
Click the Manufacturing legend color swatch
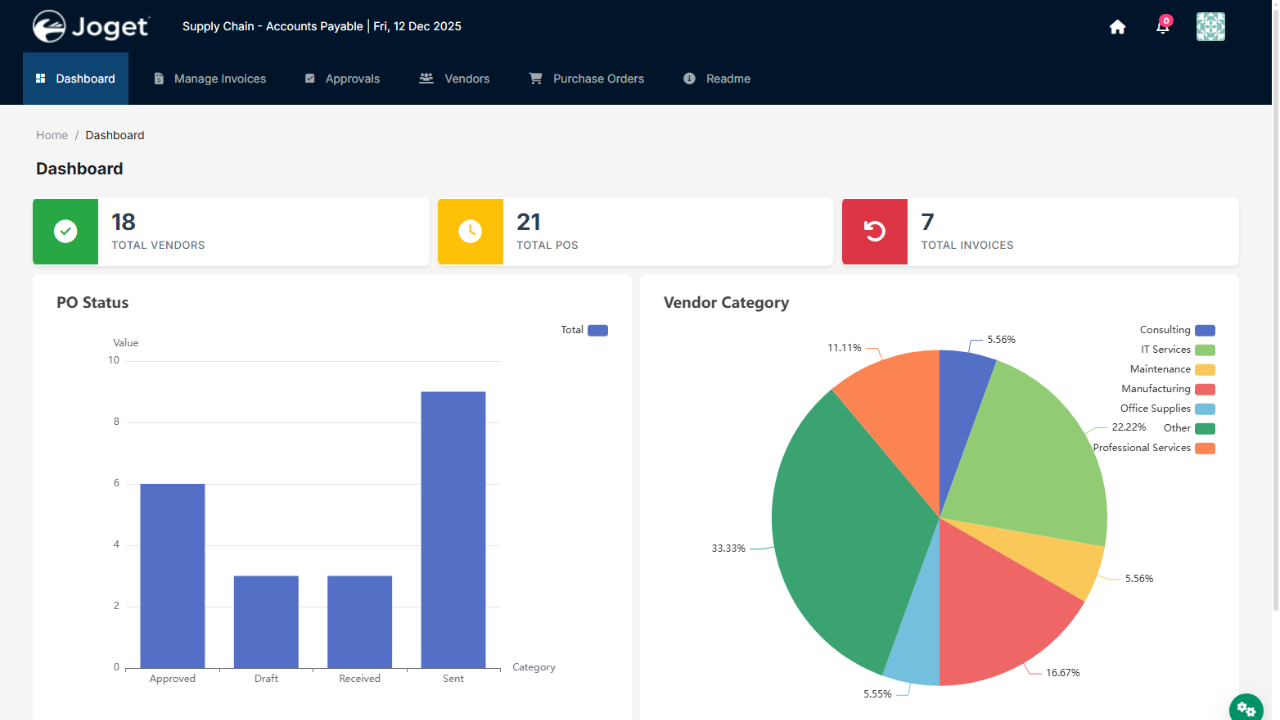click(1205, 389)
